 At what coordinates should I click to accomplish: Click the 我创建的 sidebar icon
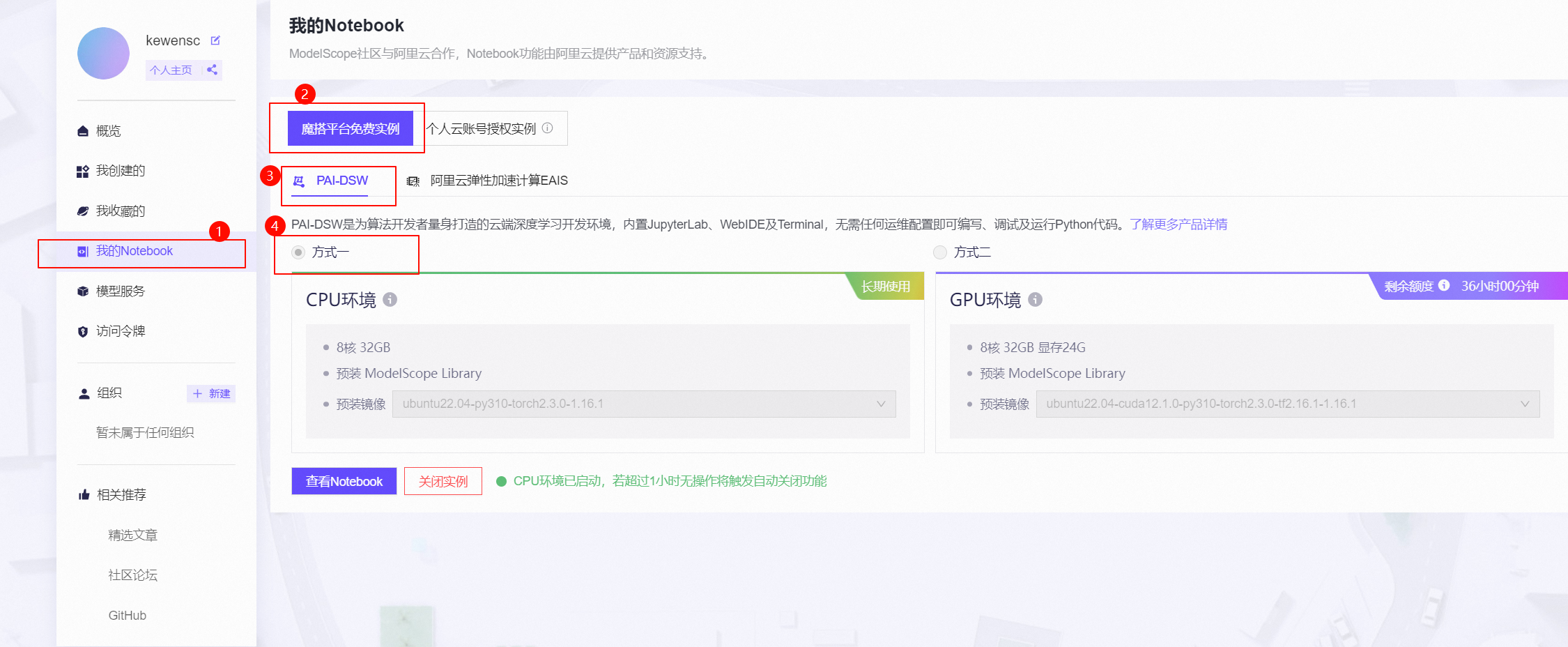tap(83, 172)
